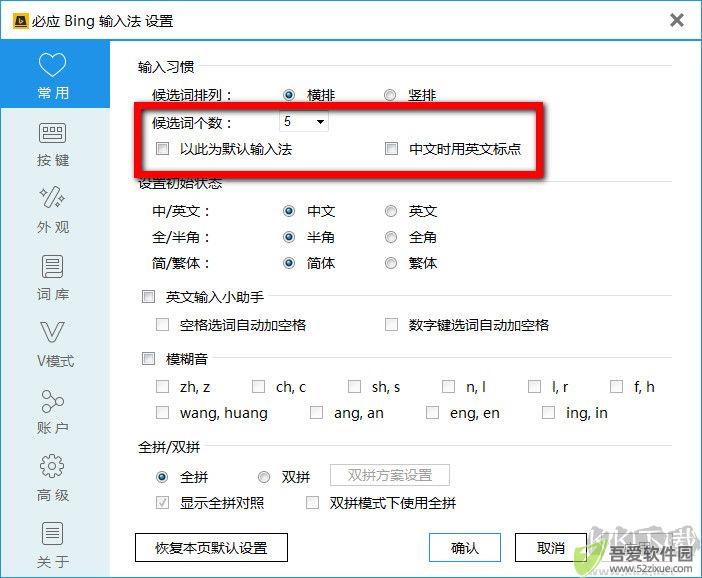Check the l, r fuzzy option
The image size is (702, 578).
tap(534, 386)
